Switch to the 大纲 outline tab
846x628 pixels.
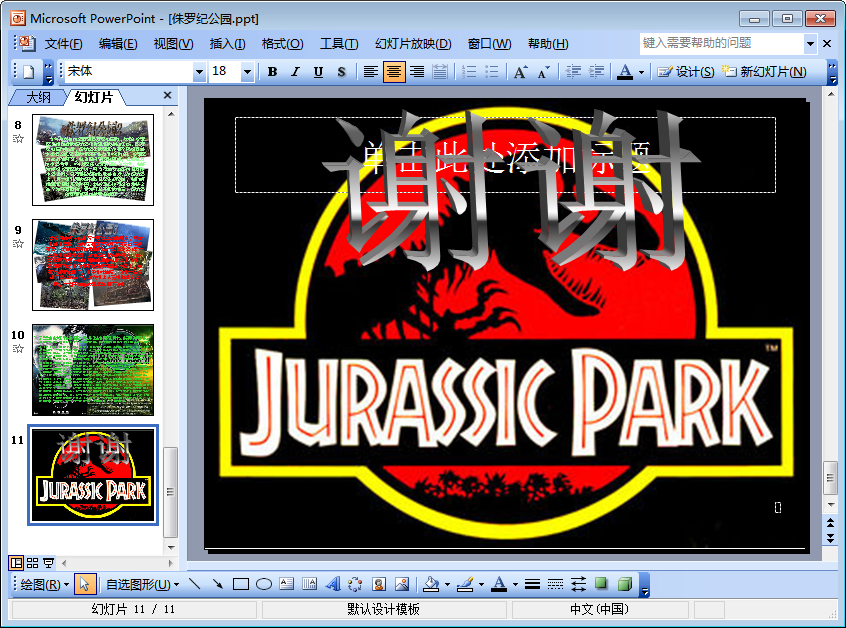pyautogui.click(x=38, y=97)
